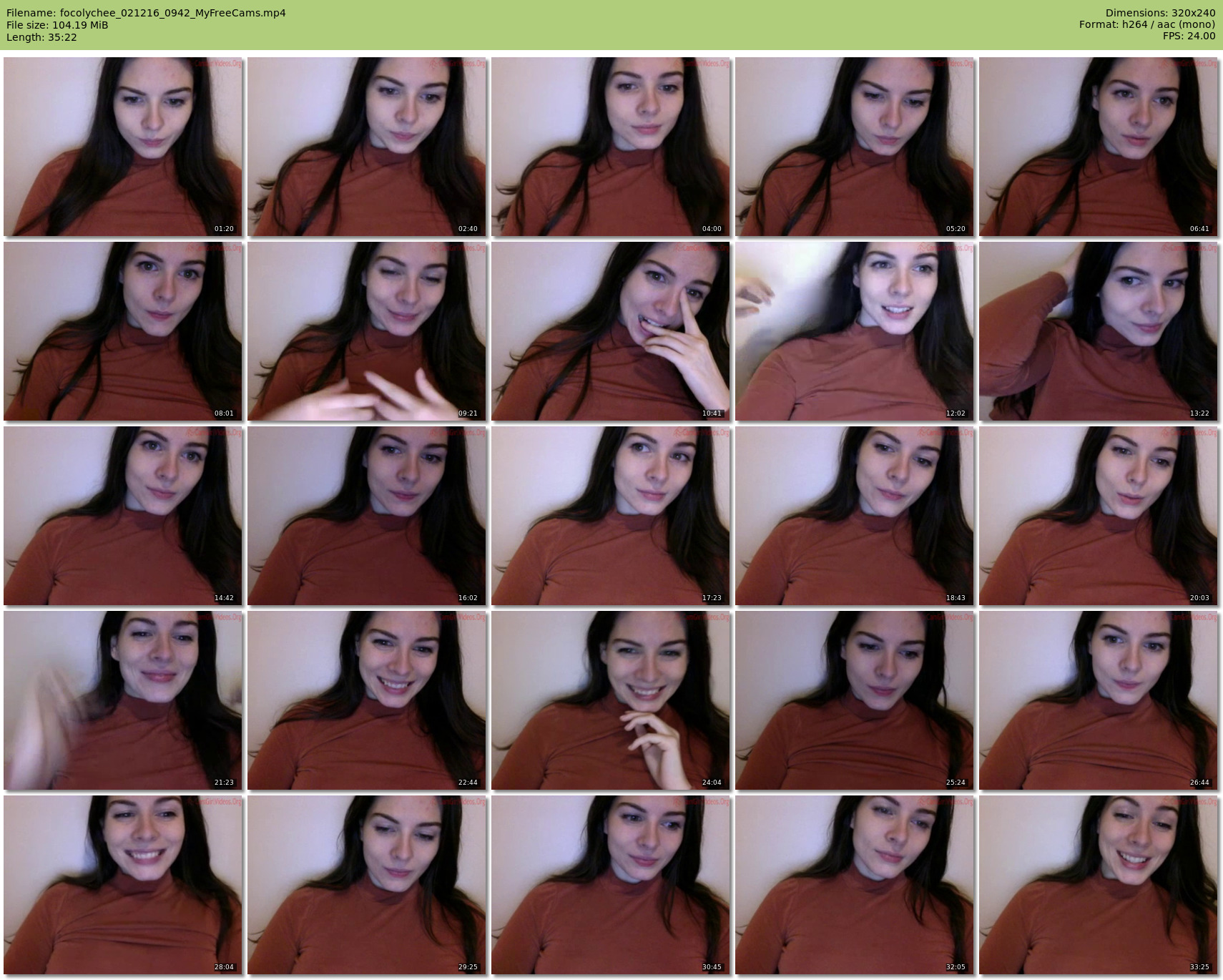Click the "Format: h264 / aac (mono)" text
This screenshot has width=1223, height=980.
[1147, 25]
